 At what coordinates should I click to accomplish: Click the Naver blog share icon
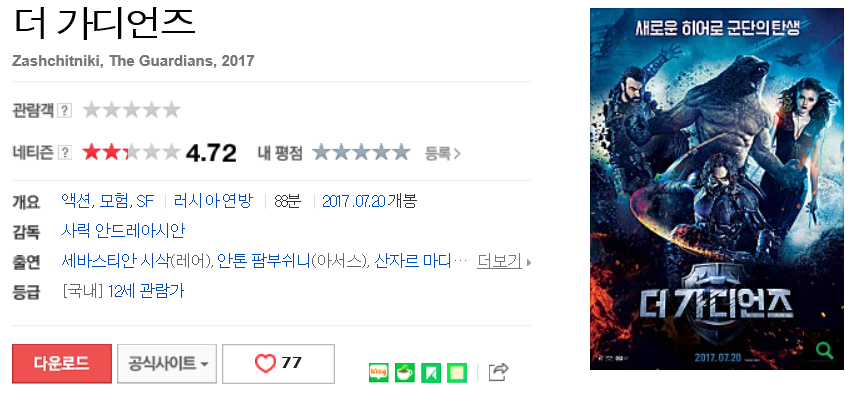(379, 373)
